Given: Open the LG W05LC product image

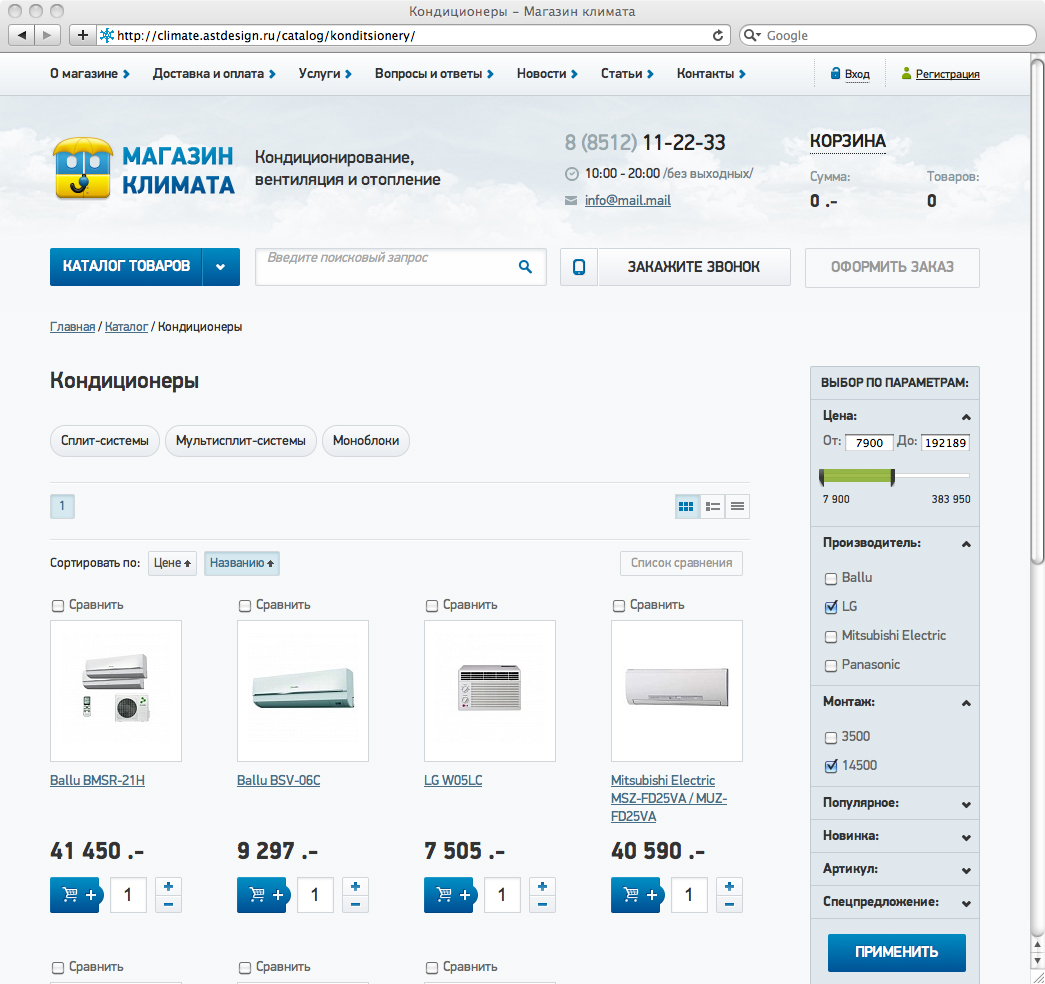Looking at the screenshot, I should pyautogui.click(x=490, y=691).
